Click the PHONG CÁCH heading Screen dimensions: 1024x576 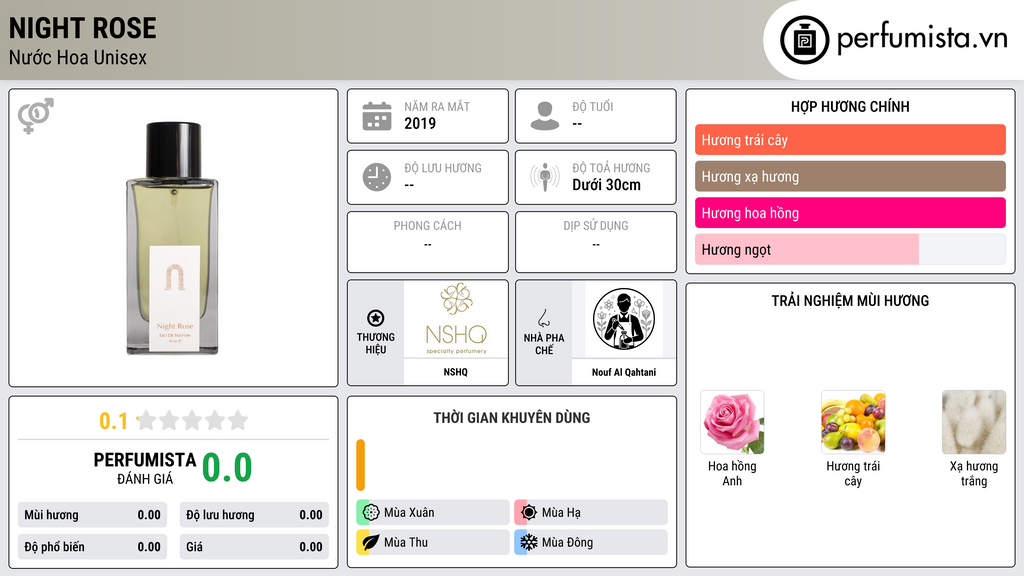point(427,225)
